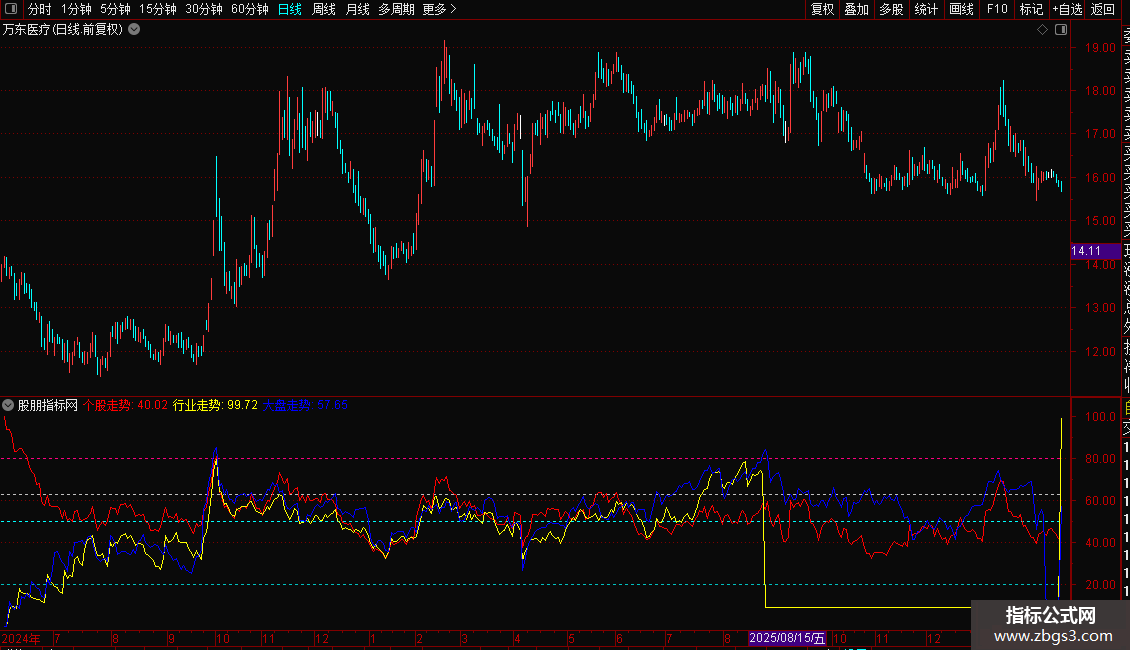Screen dimensions: 1130x650
Task: Open the 画线 drawing tools
Action: tap(961, 9)
